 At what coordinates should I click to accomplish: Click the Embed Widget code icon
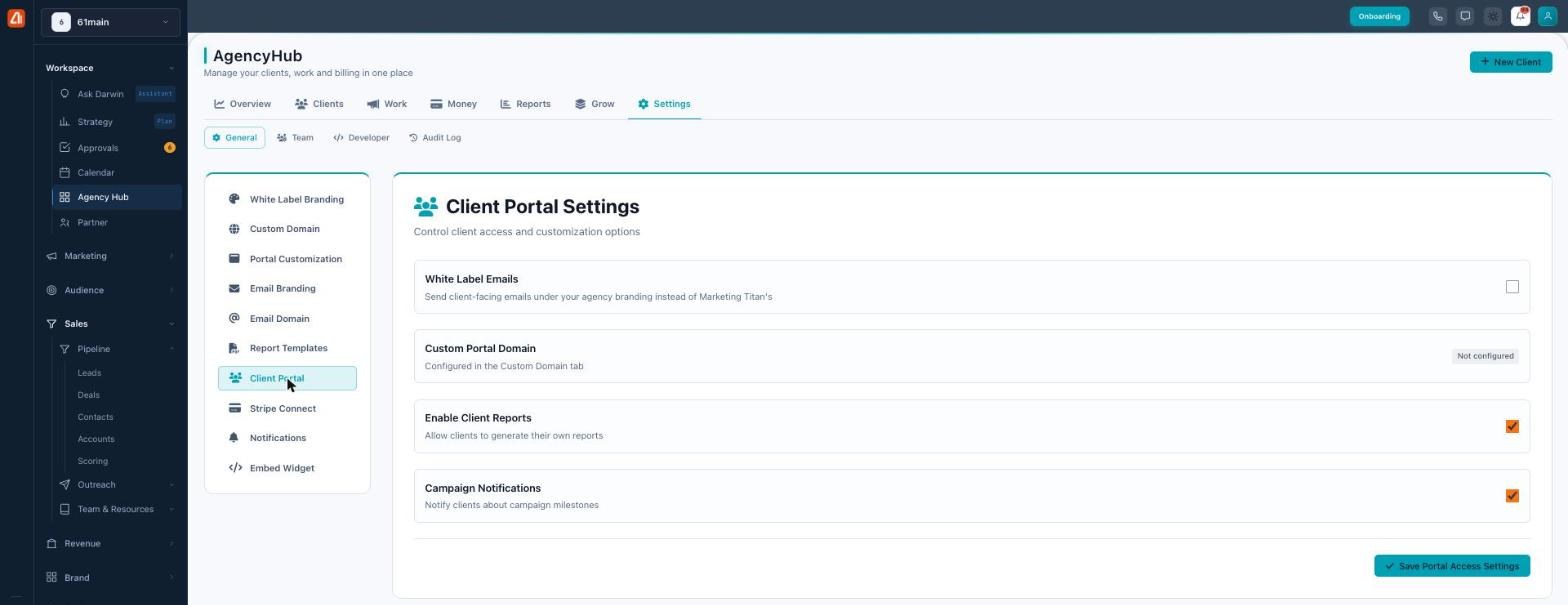(x=235, y=468)
